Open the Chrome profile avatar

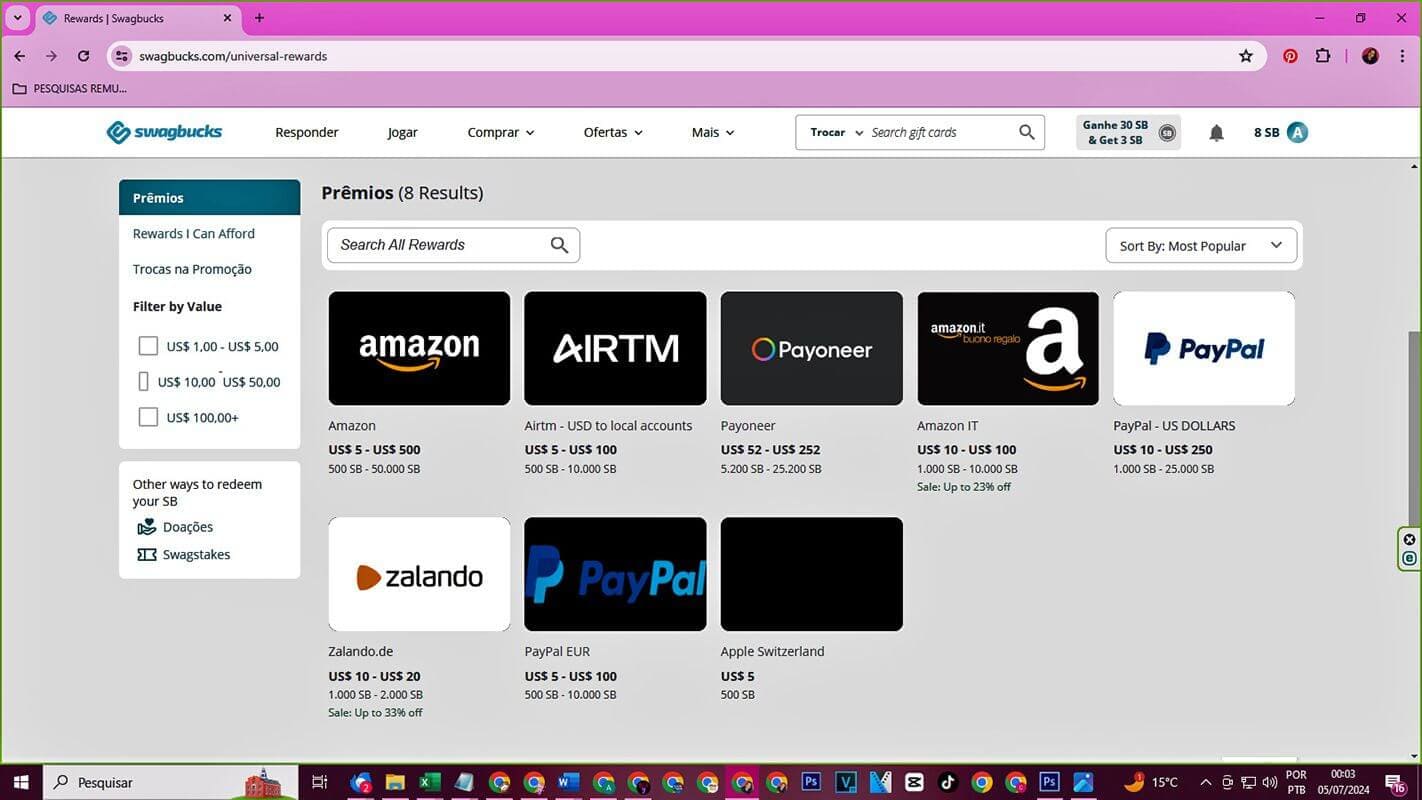pyautogui.click(x=1370, y=56)
